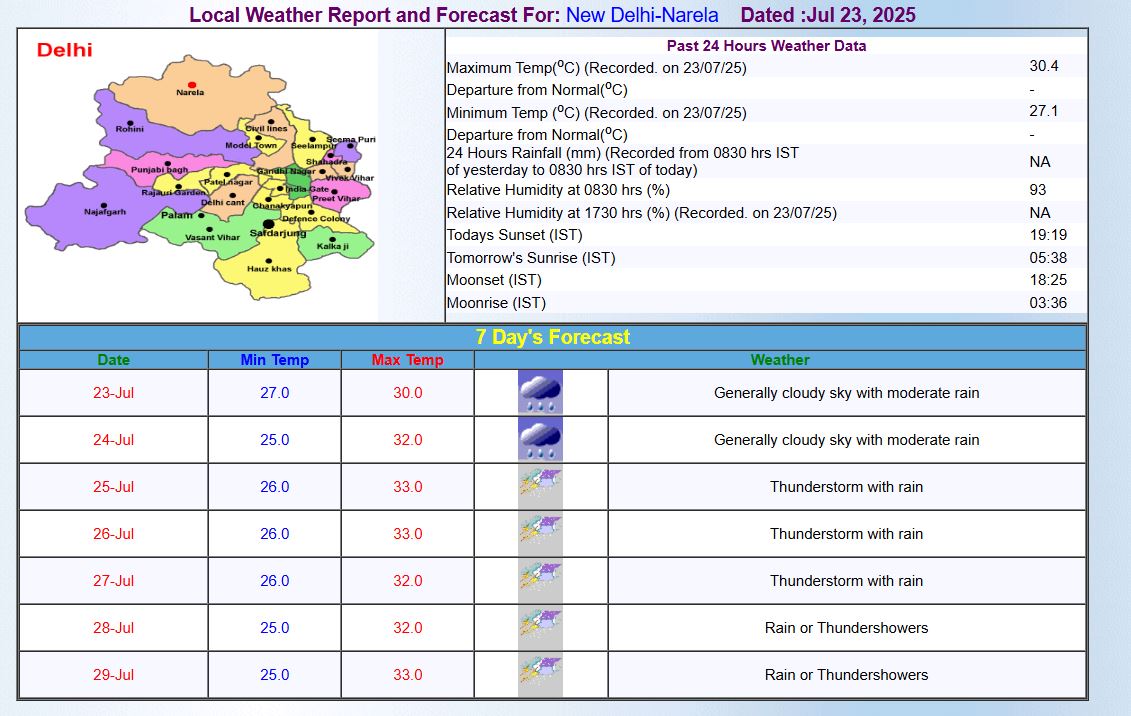Image resolution: width=1131 pixels, height=716 pixels.
Task: Click the Relative Humidity at 0830 value 93
Action: tap(1038, 190)
